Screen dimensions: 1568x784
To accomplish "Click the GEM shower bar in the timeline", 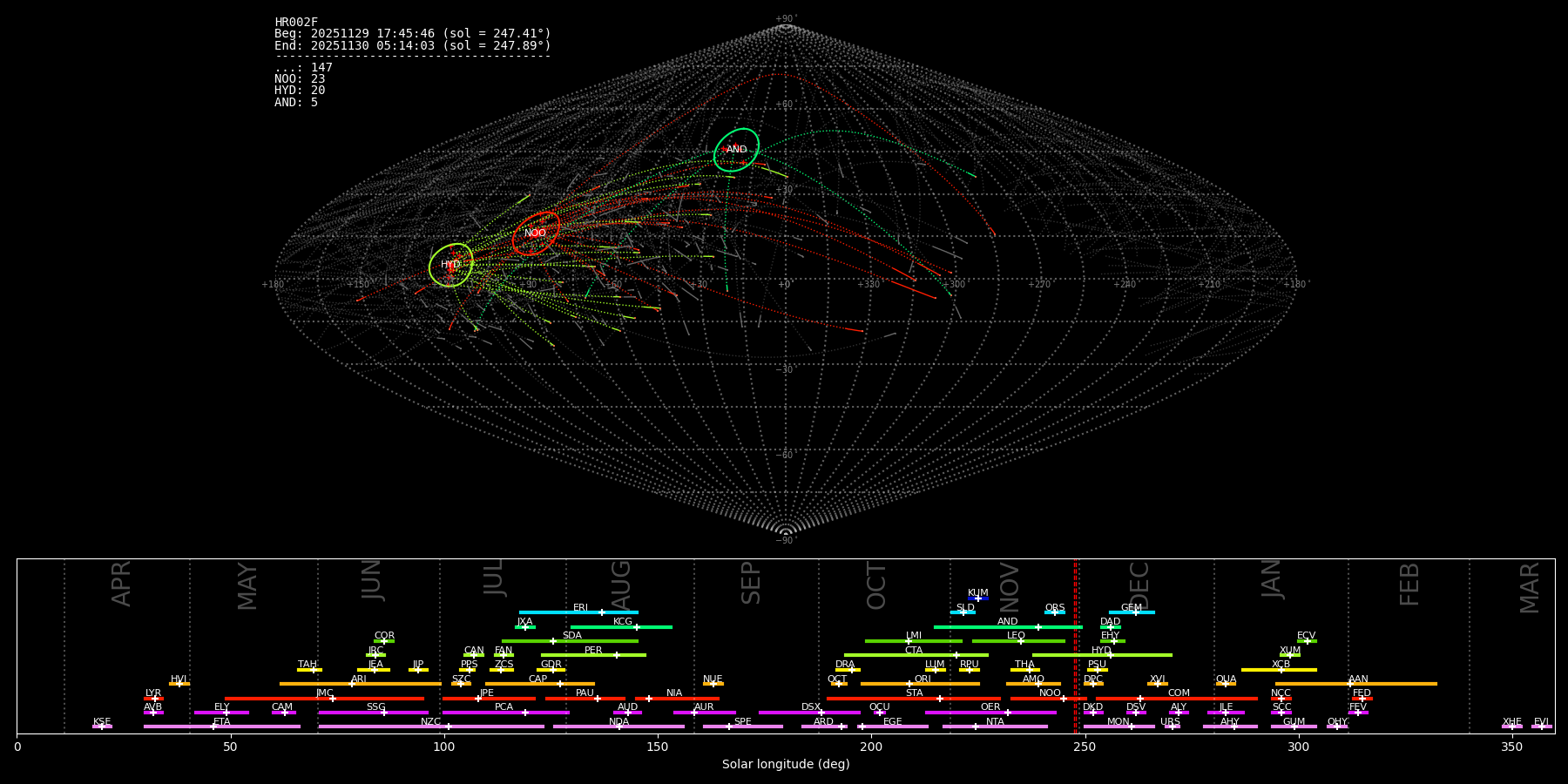I will click(x=1132, y=612).
